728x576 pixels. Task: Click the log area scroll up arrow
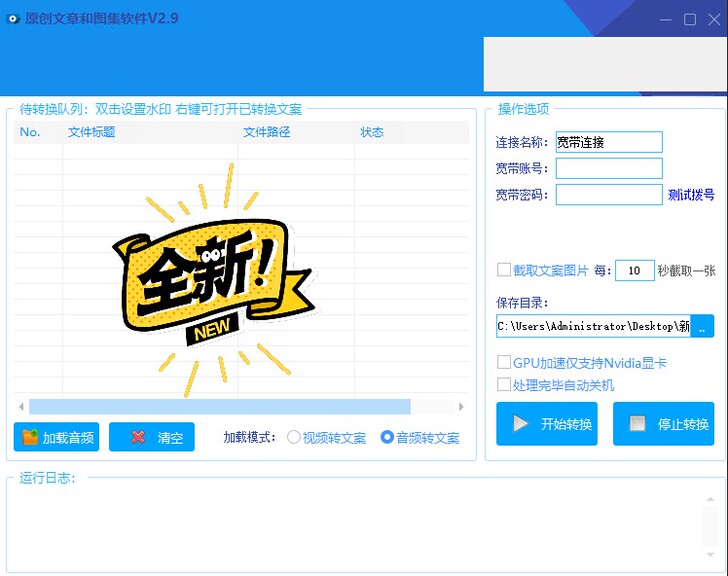coord(710,500)
